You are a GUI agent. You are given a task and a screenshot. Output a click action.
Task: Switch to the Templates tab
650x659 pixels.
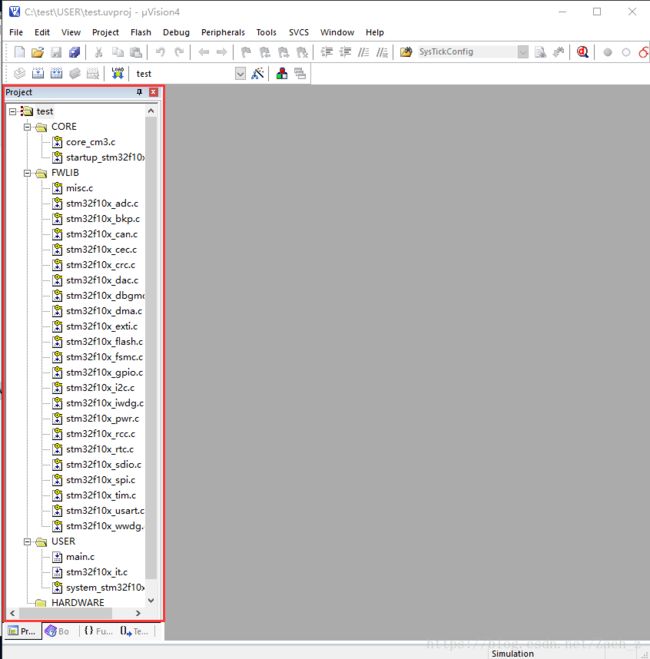click(x=134, y=631)
